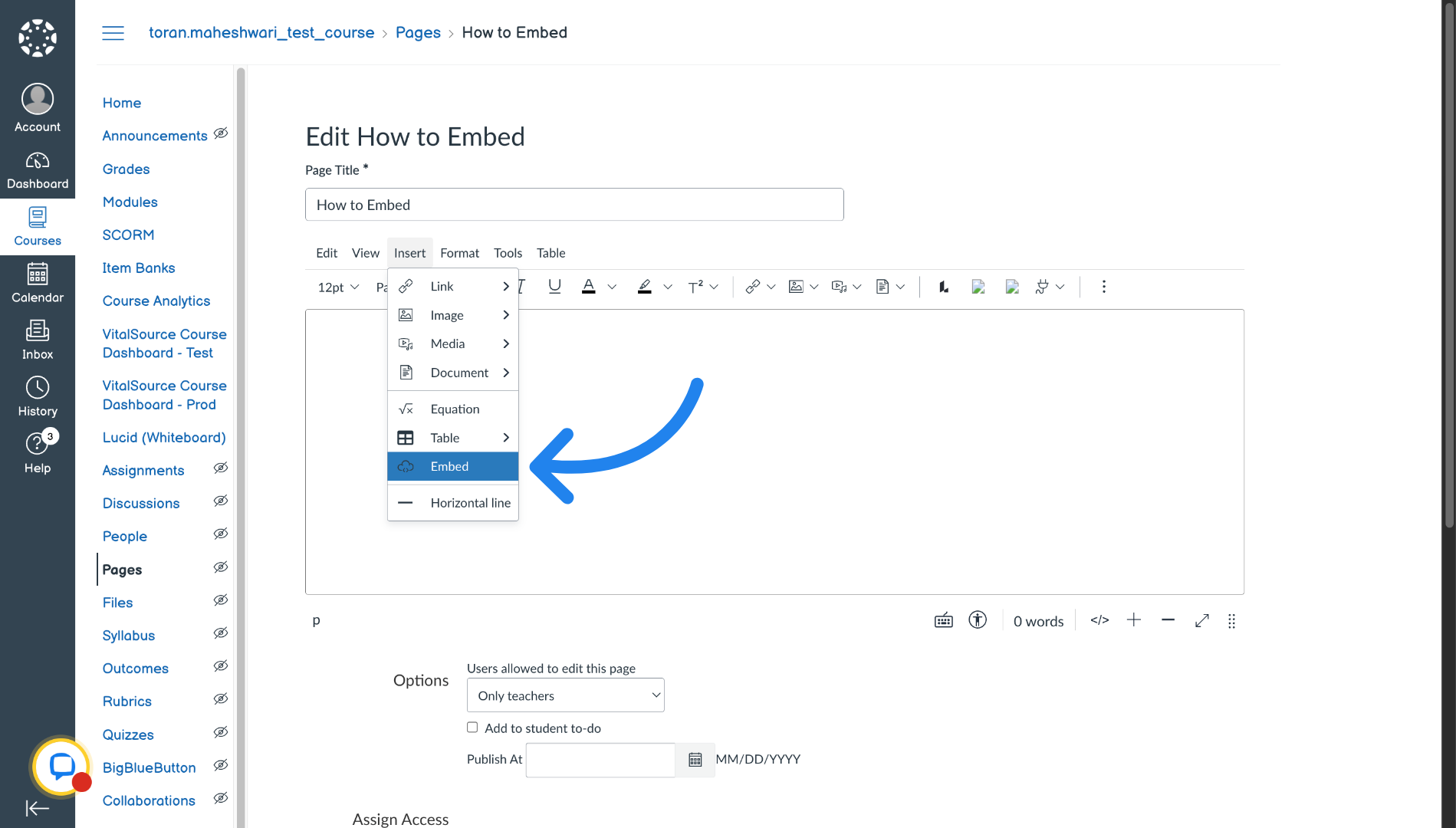Open the toolbar more options (three dots)
The image size is (1456, 828).
(x=1104, y=287)
